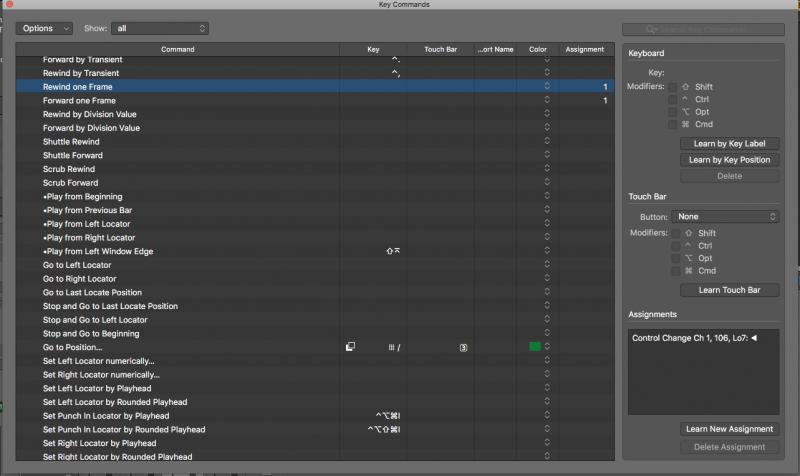
Task: Open the Show filter popup set to all
Action: point(160,29)
